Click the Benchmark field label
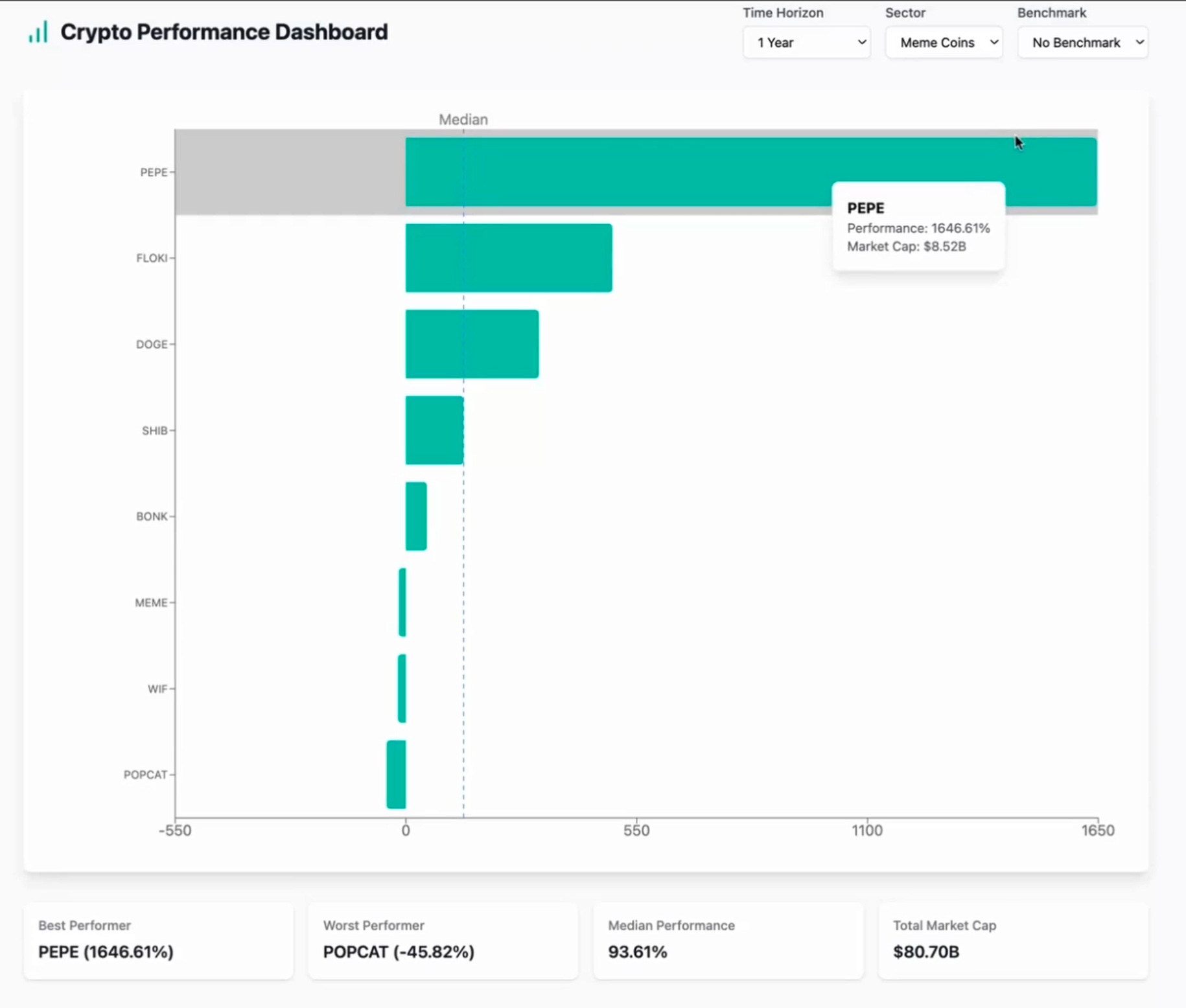Image resolution: width=1186 pixels, height=1008 pixels. [x=1052, y=13]
